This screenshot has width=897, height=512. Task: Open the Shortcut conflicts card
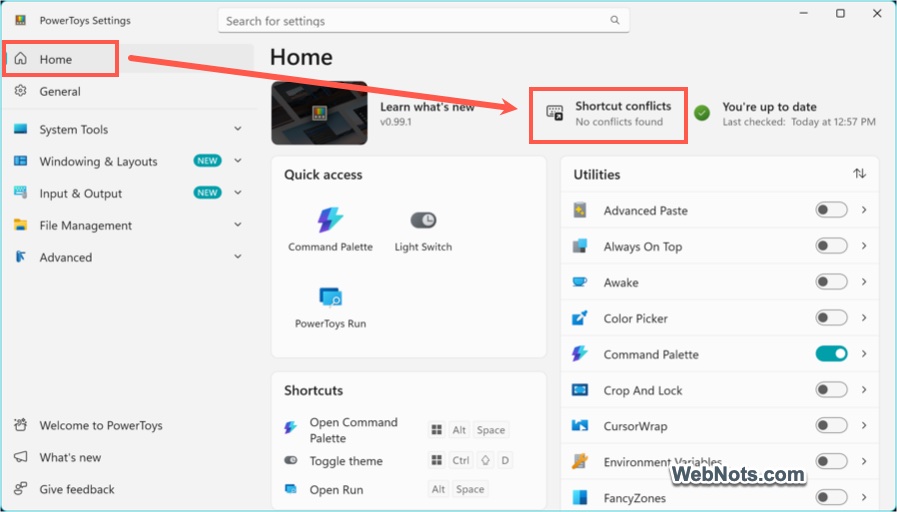pos(609,113)
